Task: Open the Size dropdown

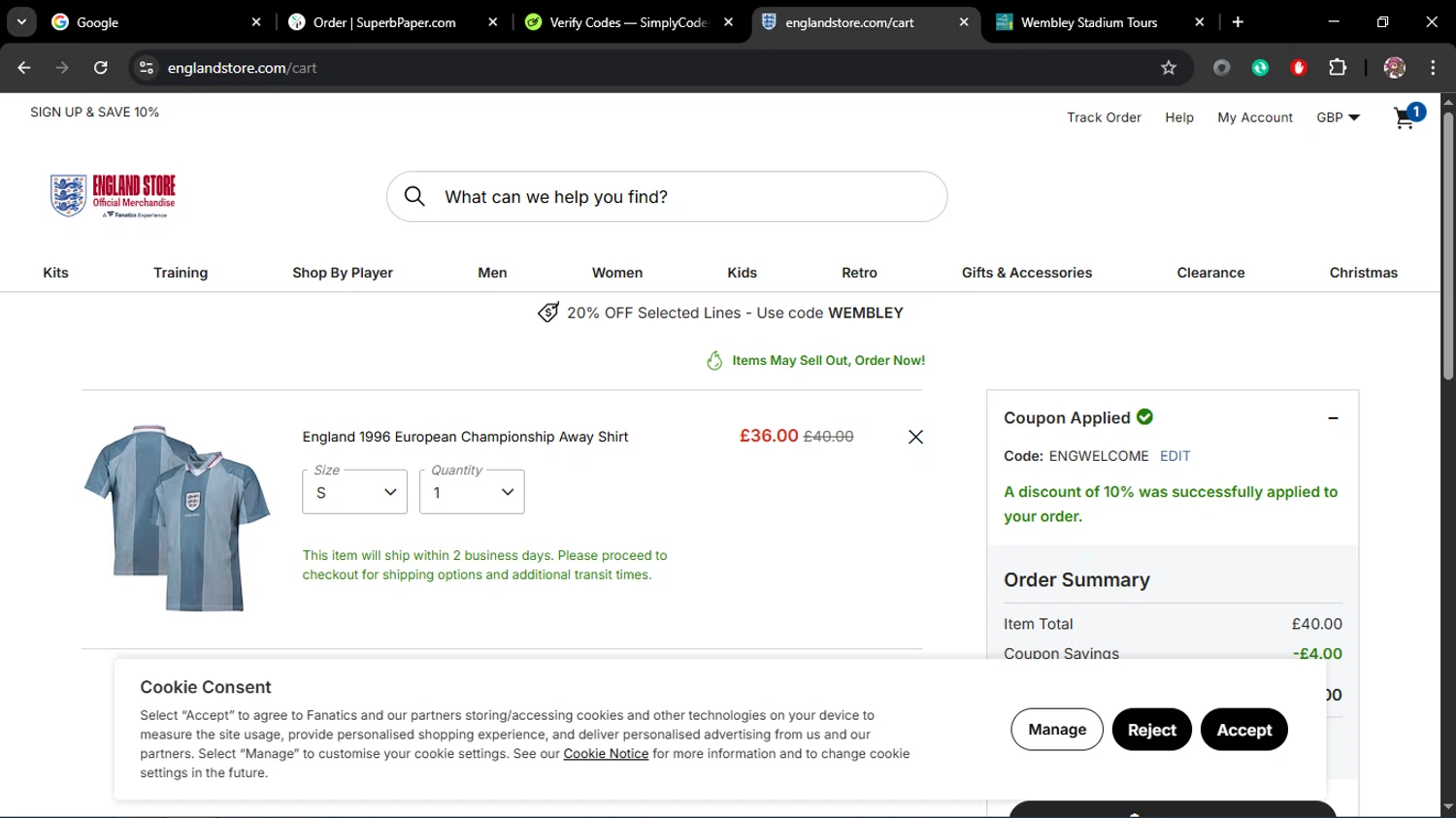Action: (354, 492)
